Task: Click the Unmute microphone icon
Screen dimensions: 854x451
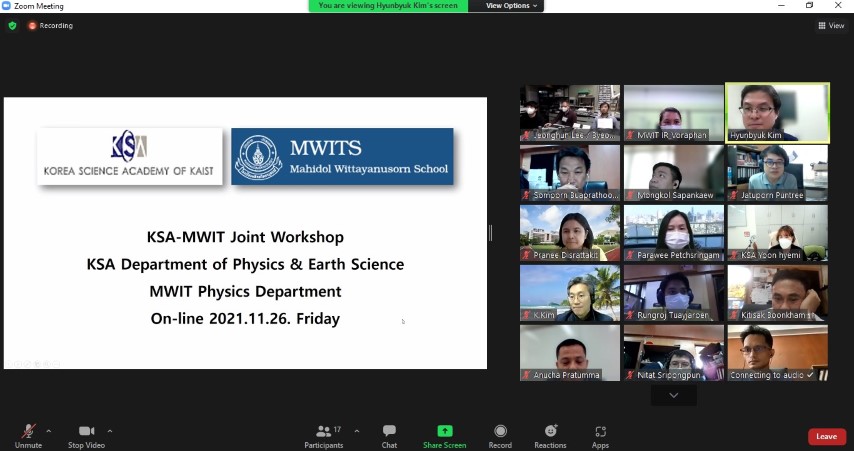Action: pyautogui.click(x=28, y=431)
